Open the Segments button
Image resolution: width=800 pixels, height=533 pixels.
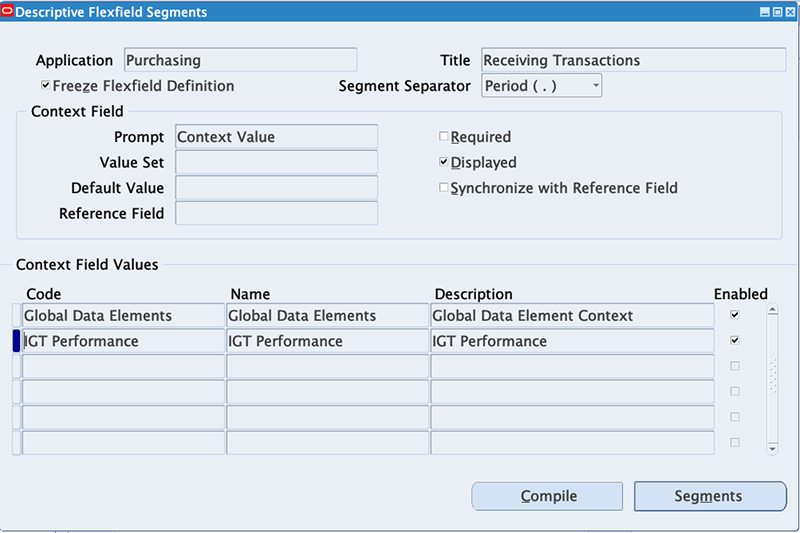click(x=709, y=496)
